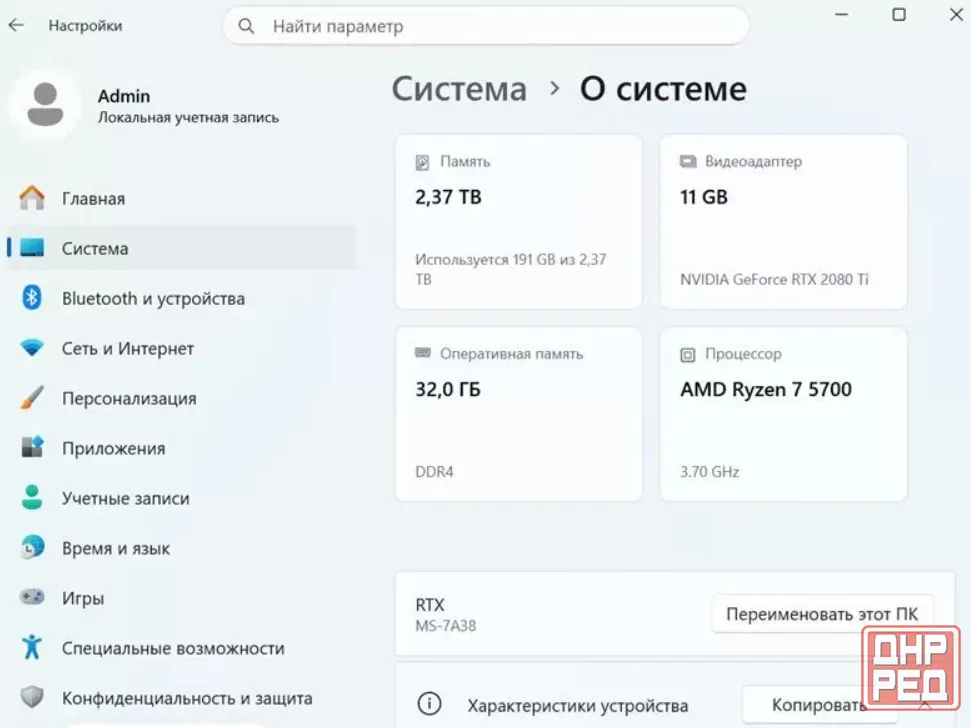The image size is (971, 728).
Task: Open the Процессор AMD Ryzen card
Action: click(783, 414)
